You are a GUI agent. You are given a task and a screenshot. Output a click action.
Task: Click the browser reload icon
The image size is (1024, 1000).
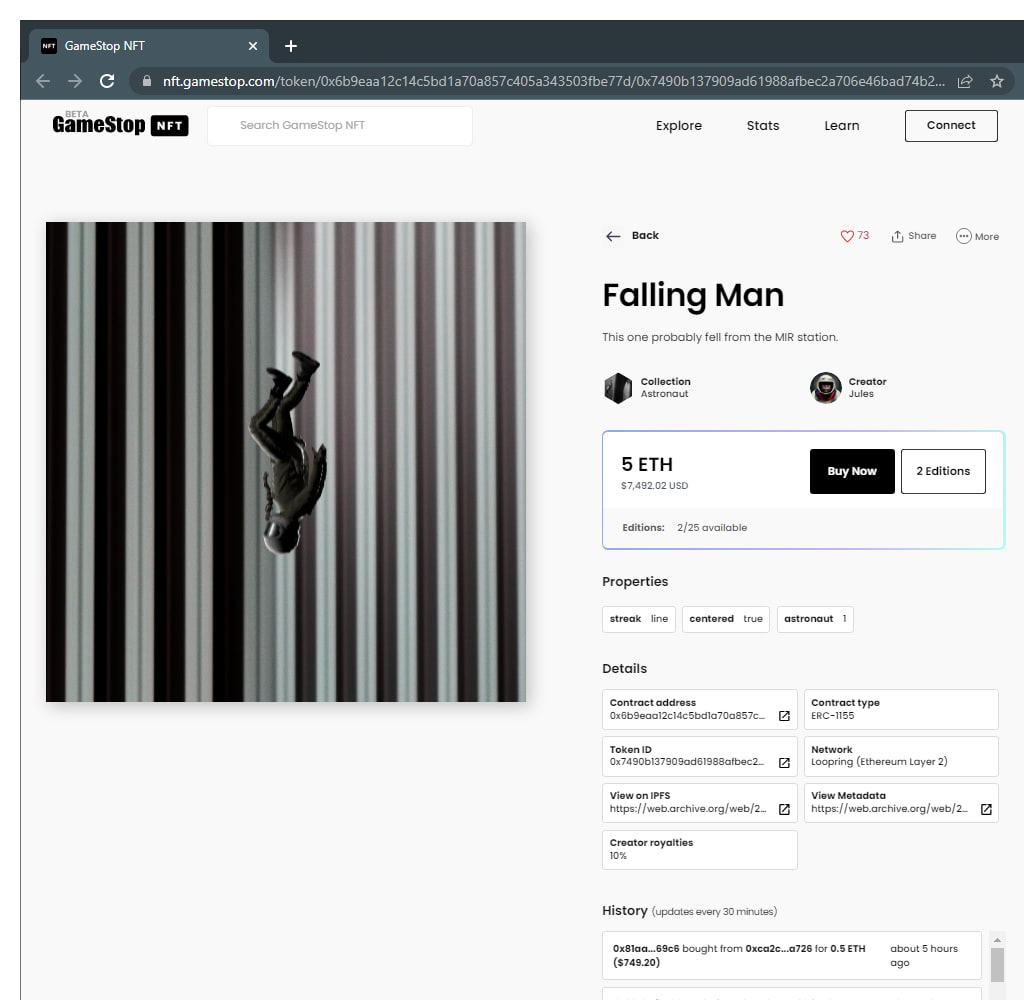pyautogui.click(x=107, y=81)
